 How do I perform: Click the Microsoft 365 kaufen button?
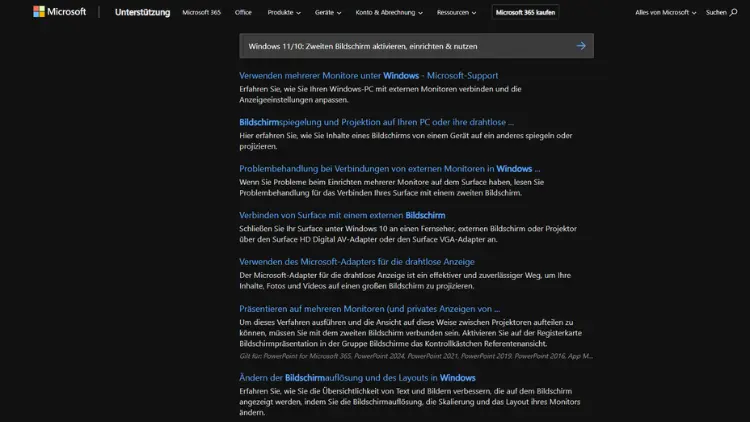[525, 12]
